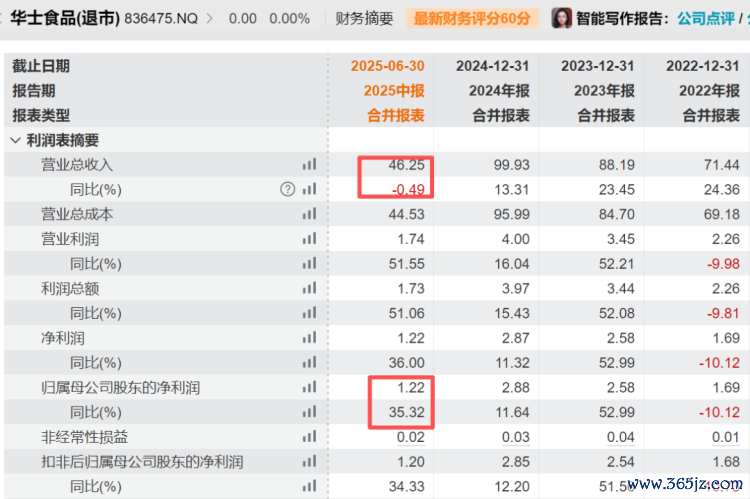Click the 归属母公司股东的净利润 row label
750x499 pixels.
click(x=121, y=388)
